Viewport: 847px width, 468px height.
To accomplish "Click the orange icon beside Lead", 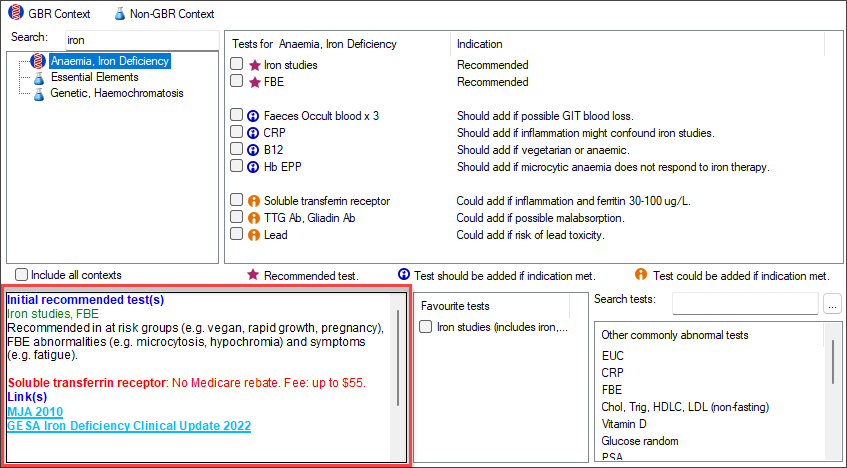I will [254, 235].
